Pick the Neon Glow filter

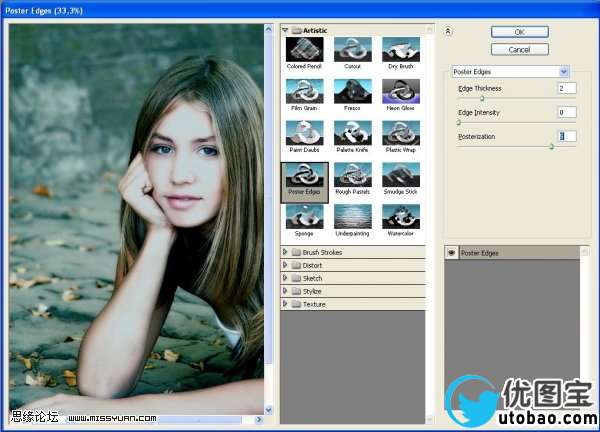pyautogui.click(x=399, y=91)
